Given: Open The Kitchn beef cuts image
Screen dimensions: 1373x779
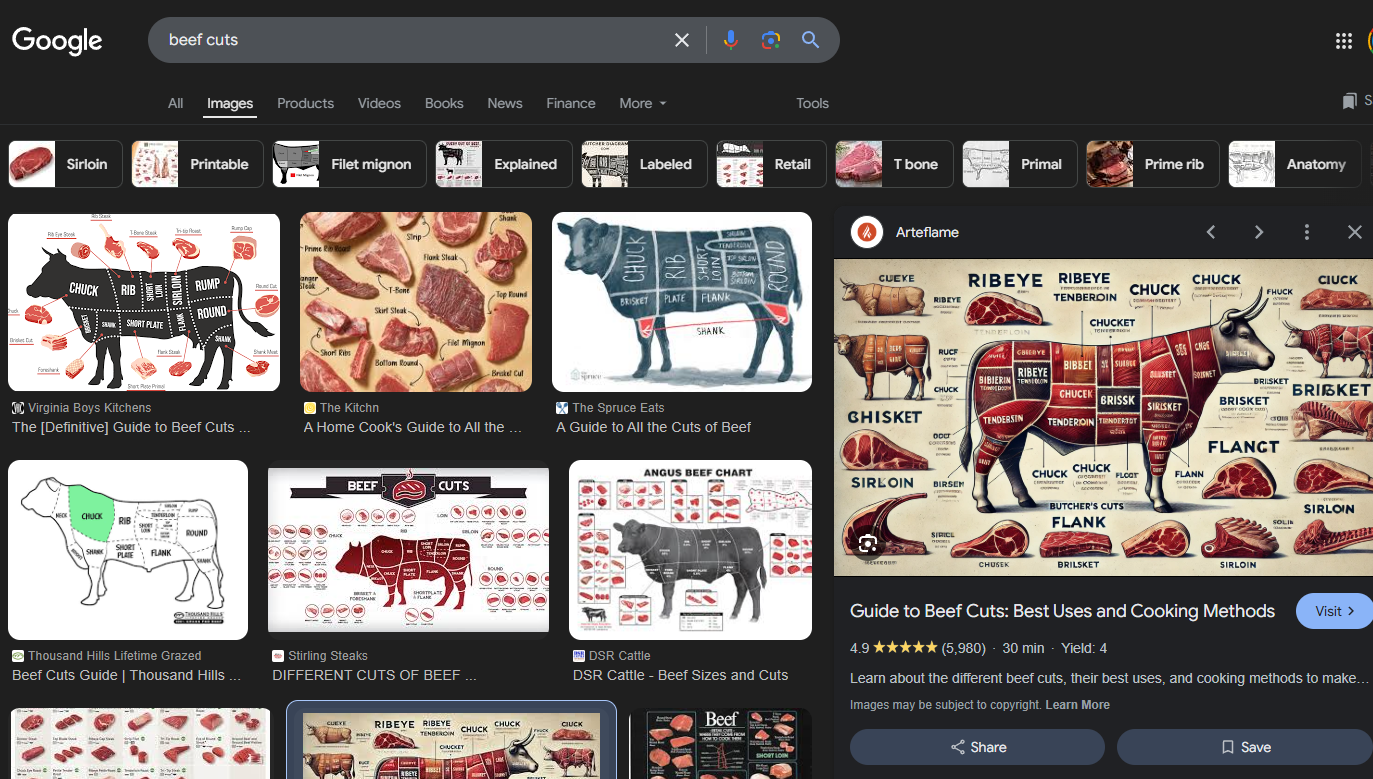Looking at the screenshot, I should [416, 301].
